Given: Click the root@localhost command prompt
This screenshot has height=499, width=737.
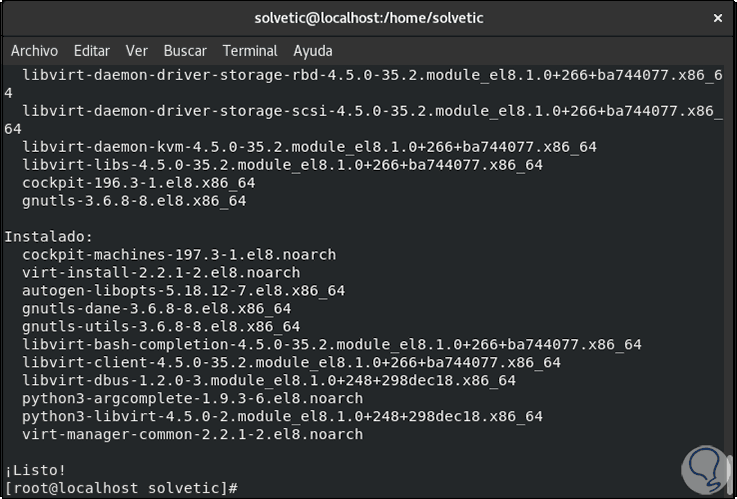Looking at the screenshot, I should [120, 487].
